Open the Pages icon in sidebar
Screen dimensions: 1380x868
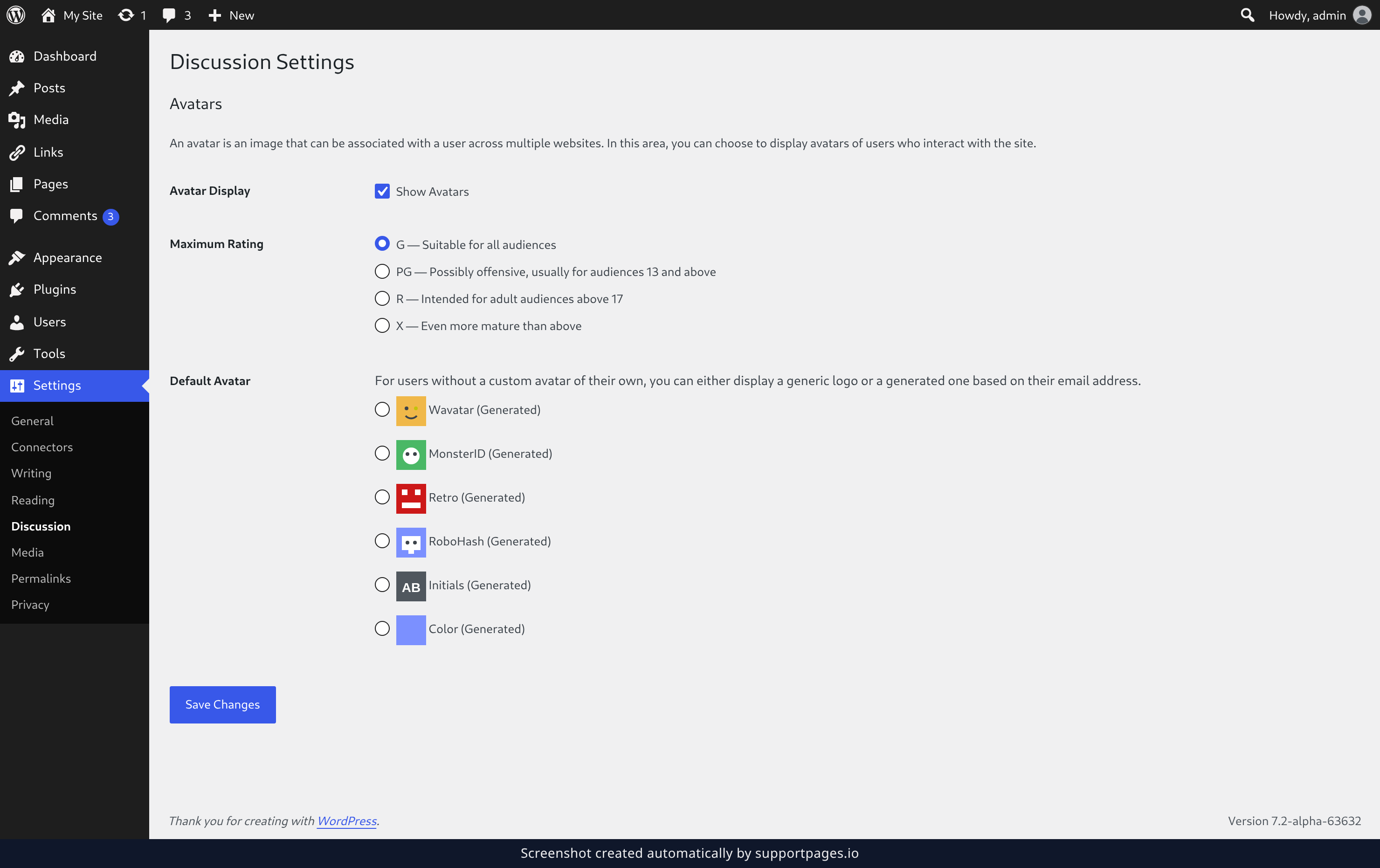tap(17, 184)
